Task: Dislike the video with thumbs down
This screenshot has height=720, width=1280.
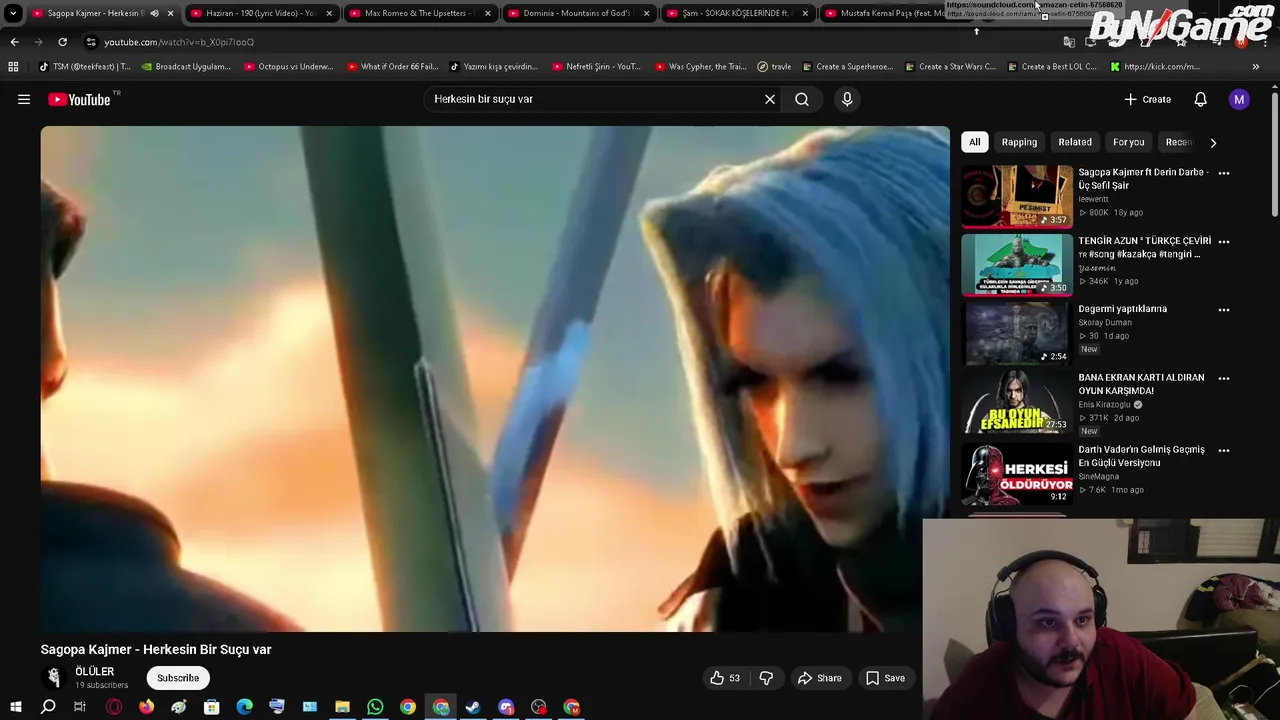Action: coord(766,678)
